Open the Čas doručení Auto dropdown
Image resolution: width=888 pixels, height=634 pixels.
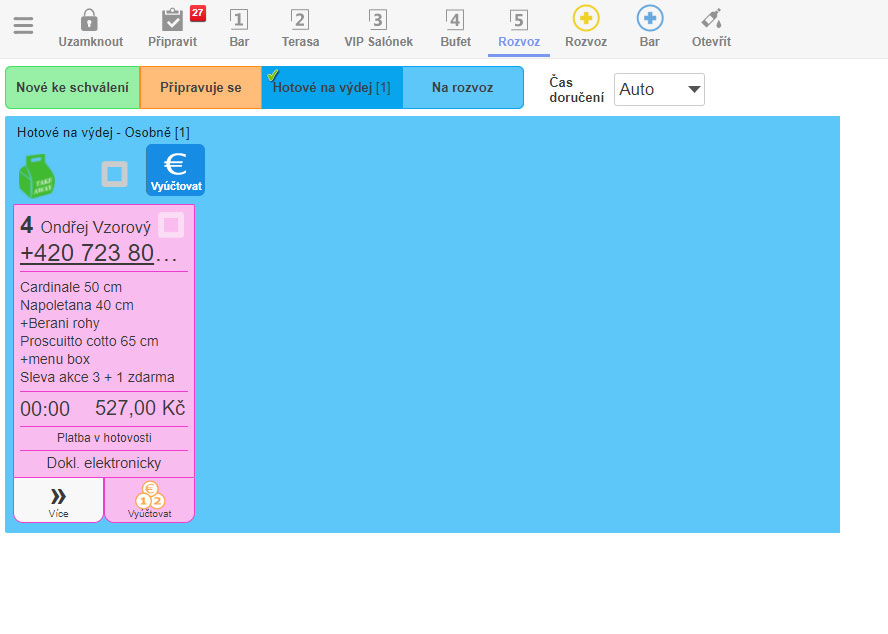coord(659,89)
